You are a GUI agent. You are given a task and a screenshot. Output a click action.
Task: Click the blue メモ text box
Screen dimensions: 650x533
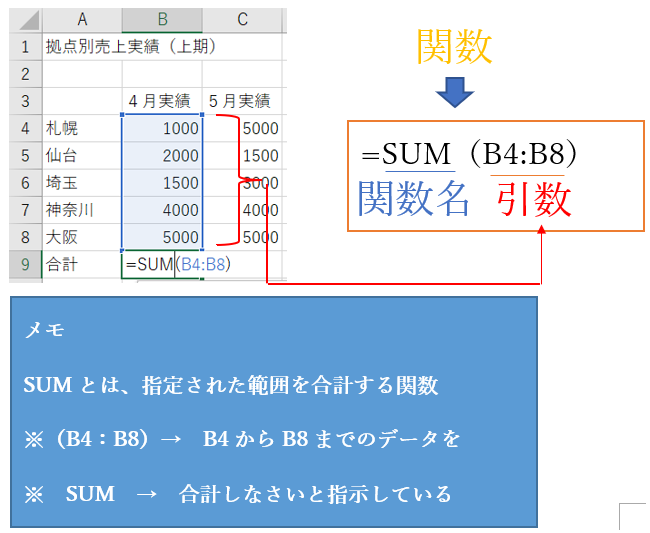(x=273, y=411)
